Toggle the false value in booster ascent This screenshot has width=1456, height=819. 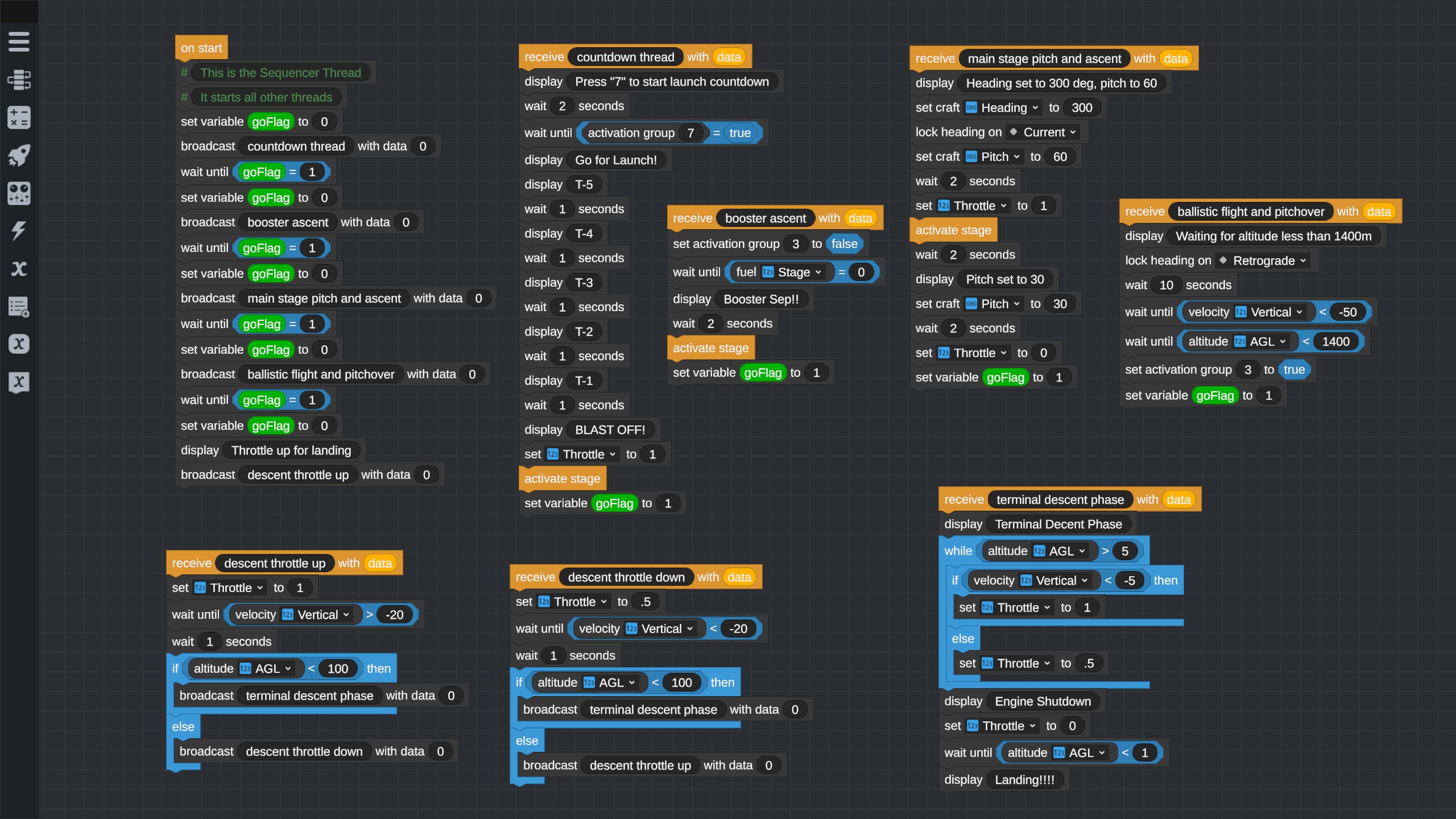[x=844, y=244]
